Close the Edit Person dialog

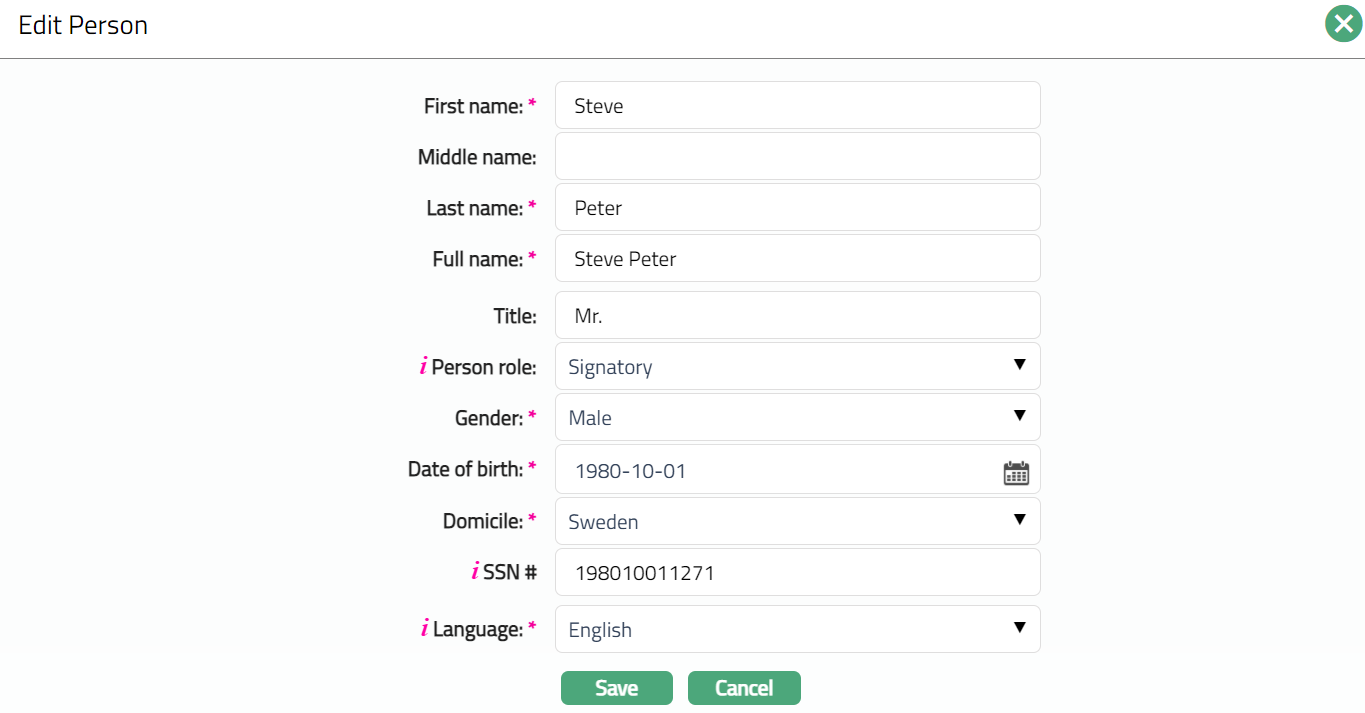1343,23
